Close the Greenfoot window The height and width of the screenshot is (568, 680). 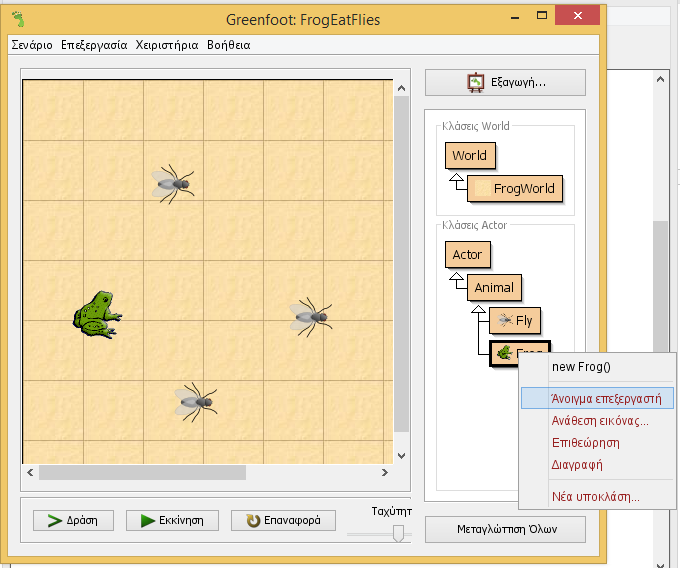[578, 16]
